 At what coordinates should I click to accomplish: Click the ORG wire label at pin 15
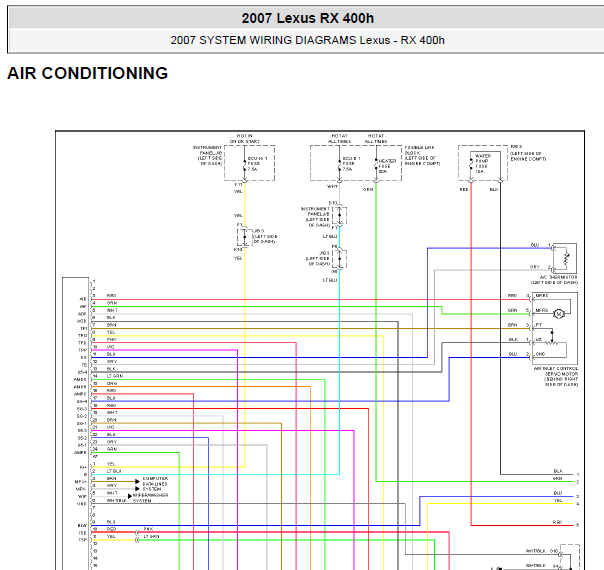tap(111, 383)
